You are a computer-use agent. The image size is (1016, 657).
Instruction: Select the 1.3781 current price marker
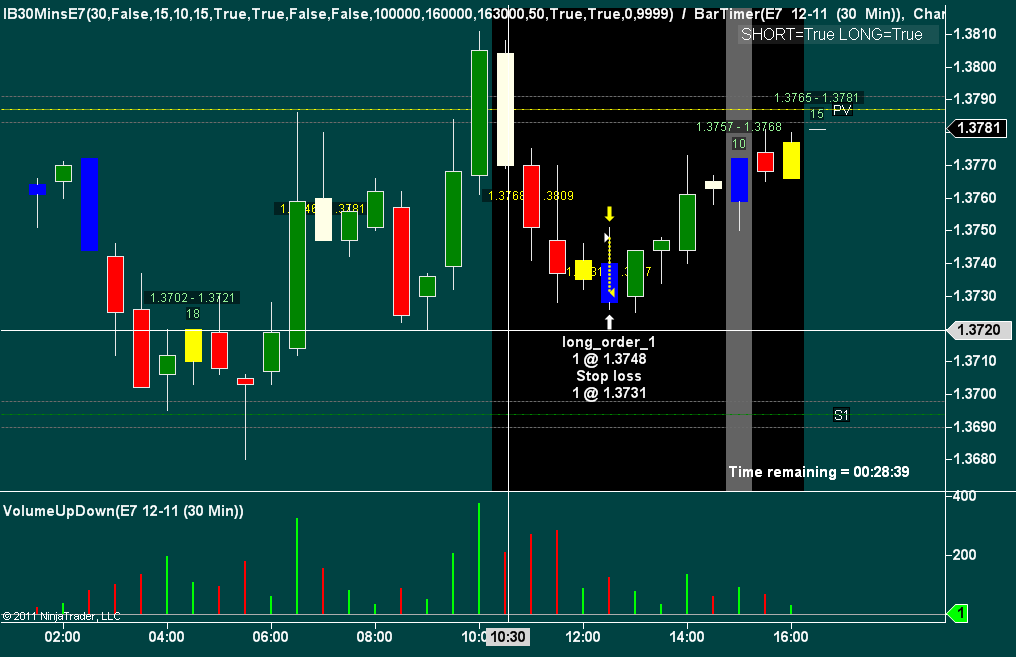(978, 128)
